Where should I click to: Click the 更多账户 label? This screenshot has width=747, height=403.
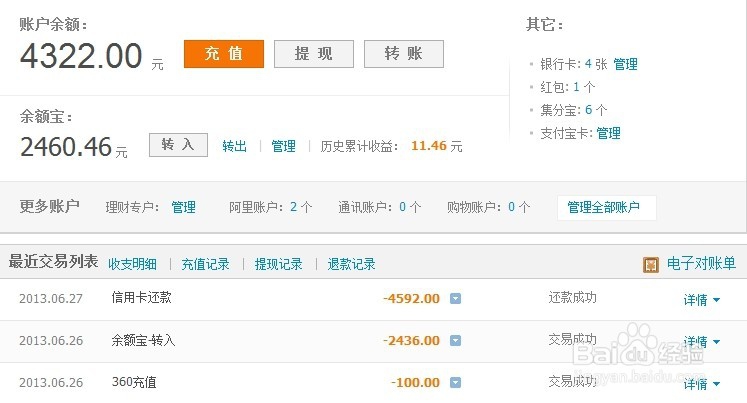point(50,206)
